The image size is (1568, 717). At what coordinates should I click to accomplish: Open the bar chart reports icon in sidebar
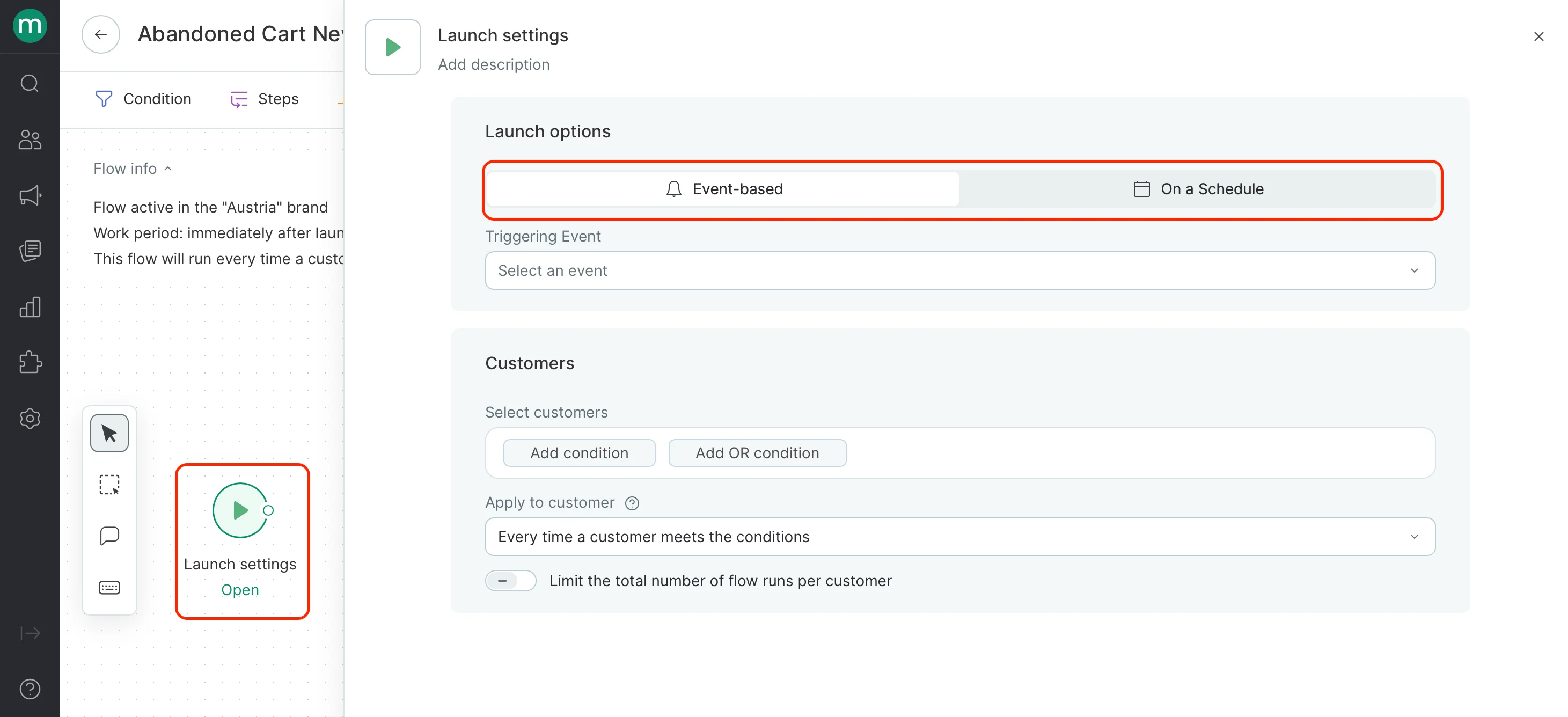30,308
